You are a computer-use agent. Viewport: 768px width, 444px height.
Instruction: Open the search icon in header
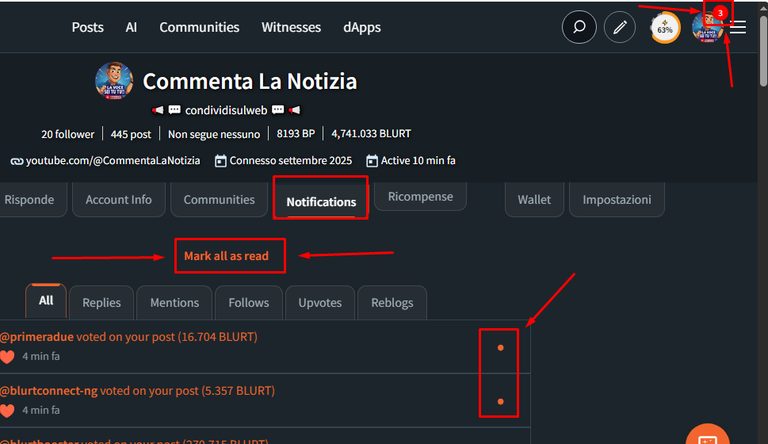579,27
